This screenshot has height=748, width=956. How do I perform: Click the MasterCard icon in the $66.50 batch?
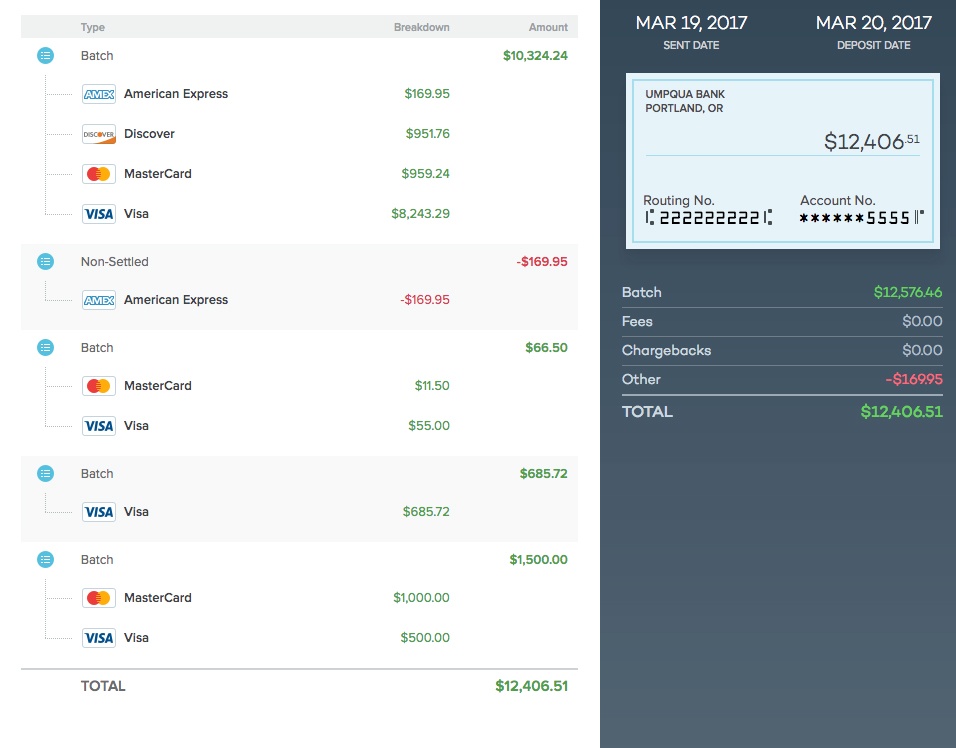click(98, 385)
